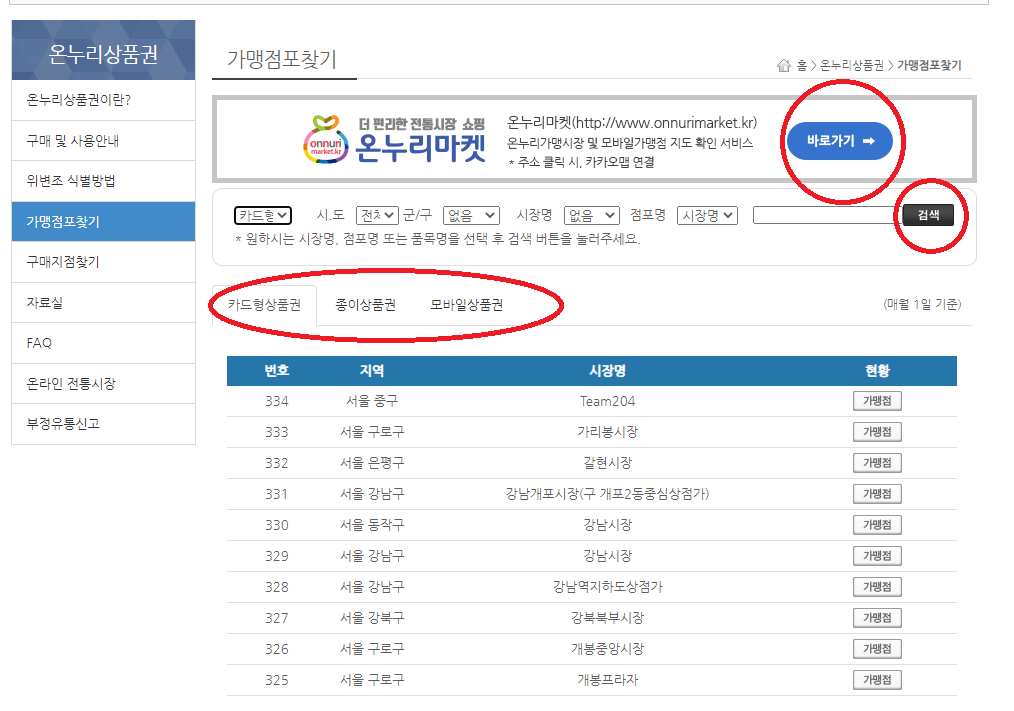The width and height of the screenshot is (1014, 711).
Task: Click the 온누리상품권 breadcrumb link
Action: (852, 65)
